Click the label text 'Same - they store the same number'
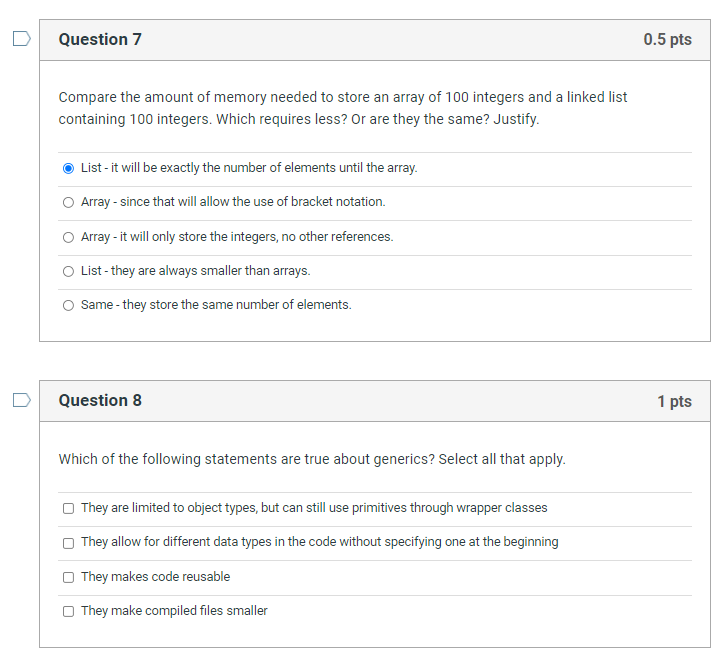This screenshot has height=672, width=722. coord(216,305)
